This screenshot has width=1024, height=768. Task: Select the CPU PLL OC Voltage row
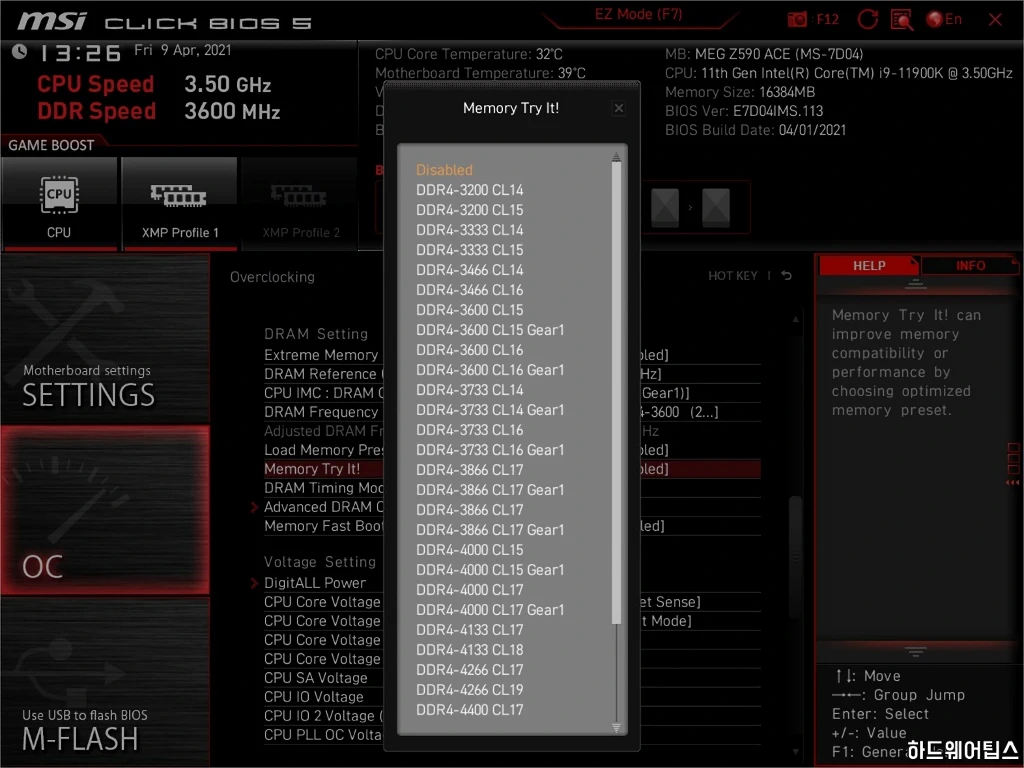coord(512,735)
